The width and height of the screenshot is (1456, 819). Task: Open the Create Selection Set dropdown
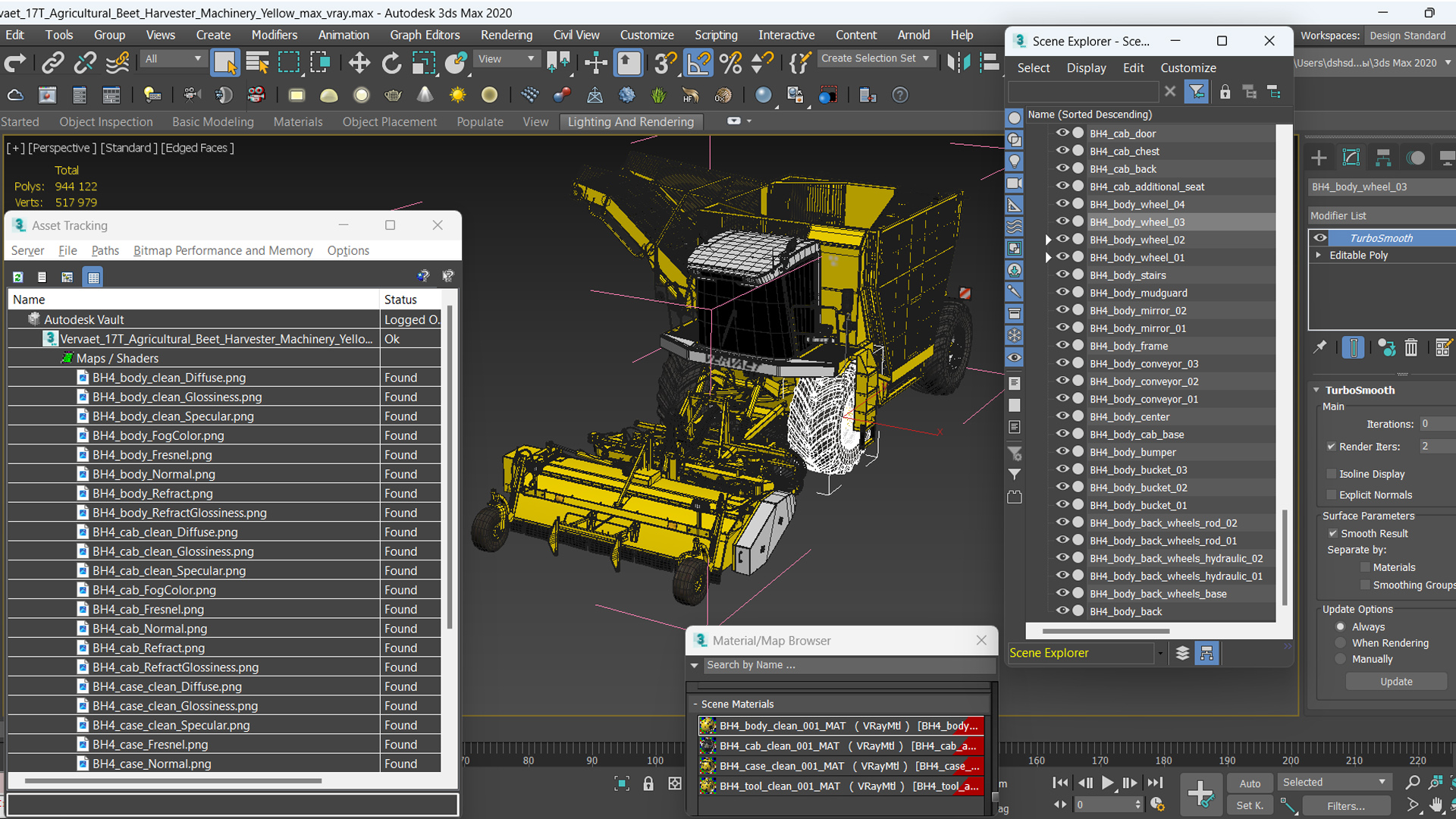tap(876, 58)
